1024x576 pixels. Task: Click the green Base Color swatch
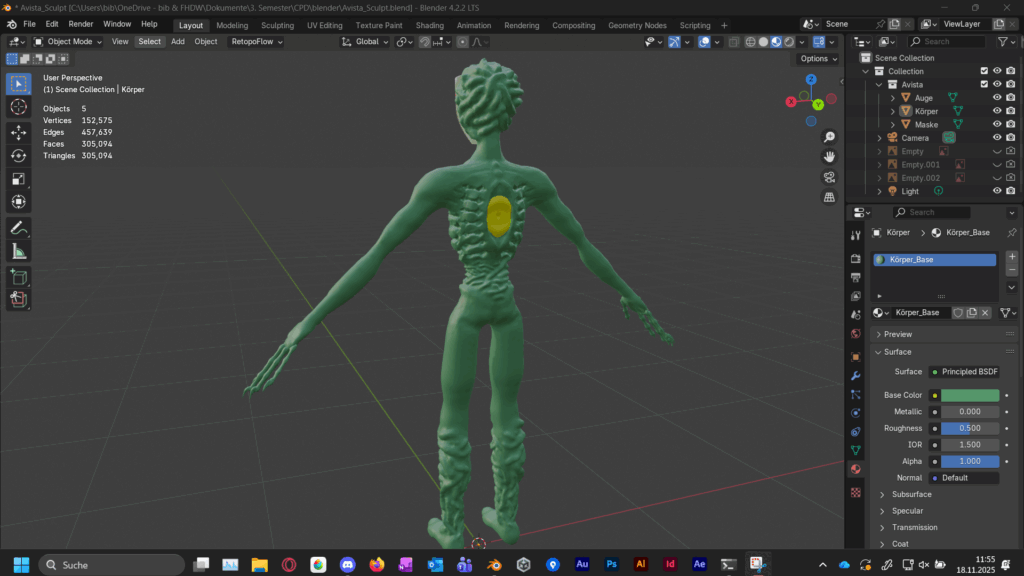969,395
